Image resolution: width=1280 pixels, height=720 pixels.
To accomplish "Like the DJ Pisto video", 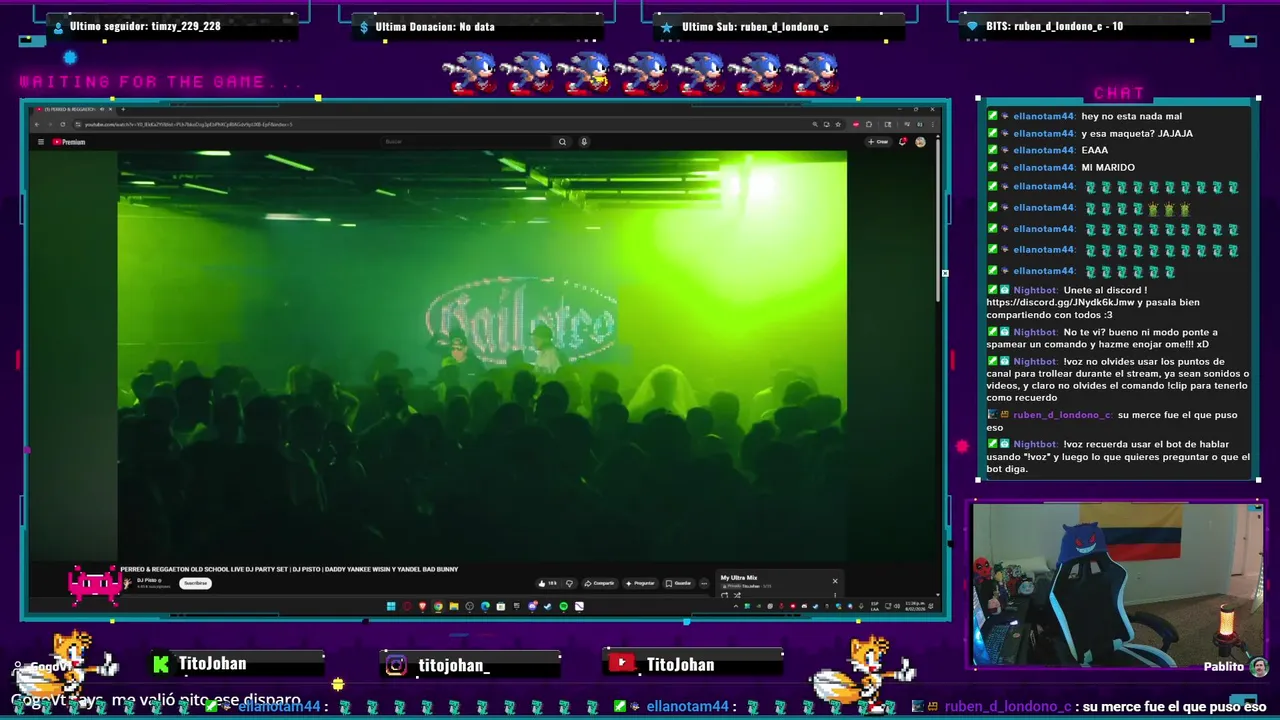I will point(547,583).
